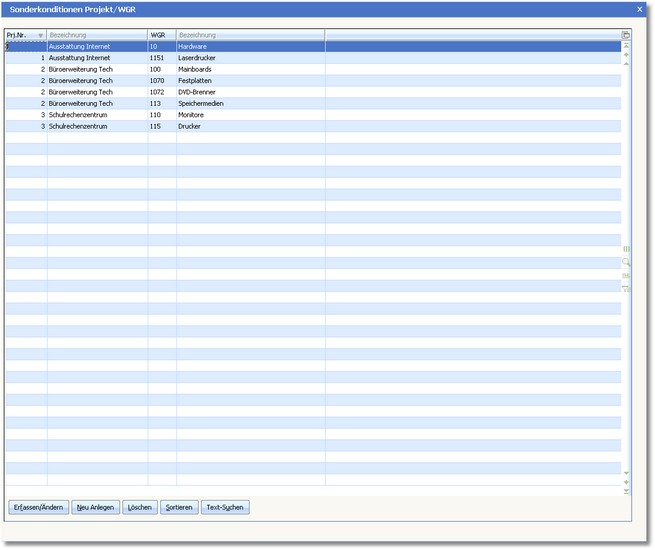Click the magnifier search icon on right edge
The height and width of the screenshot is (550, 655).
(627, 262)
